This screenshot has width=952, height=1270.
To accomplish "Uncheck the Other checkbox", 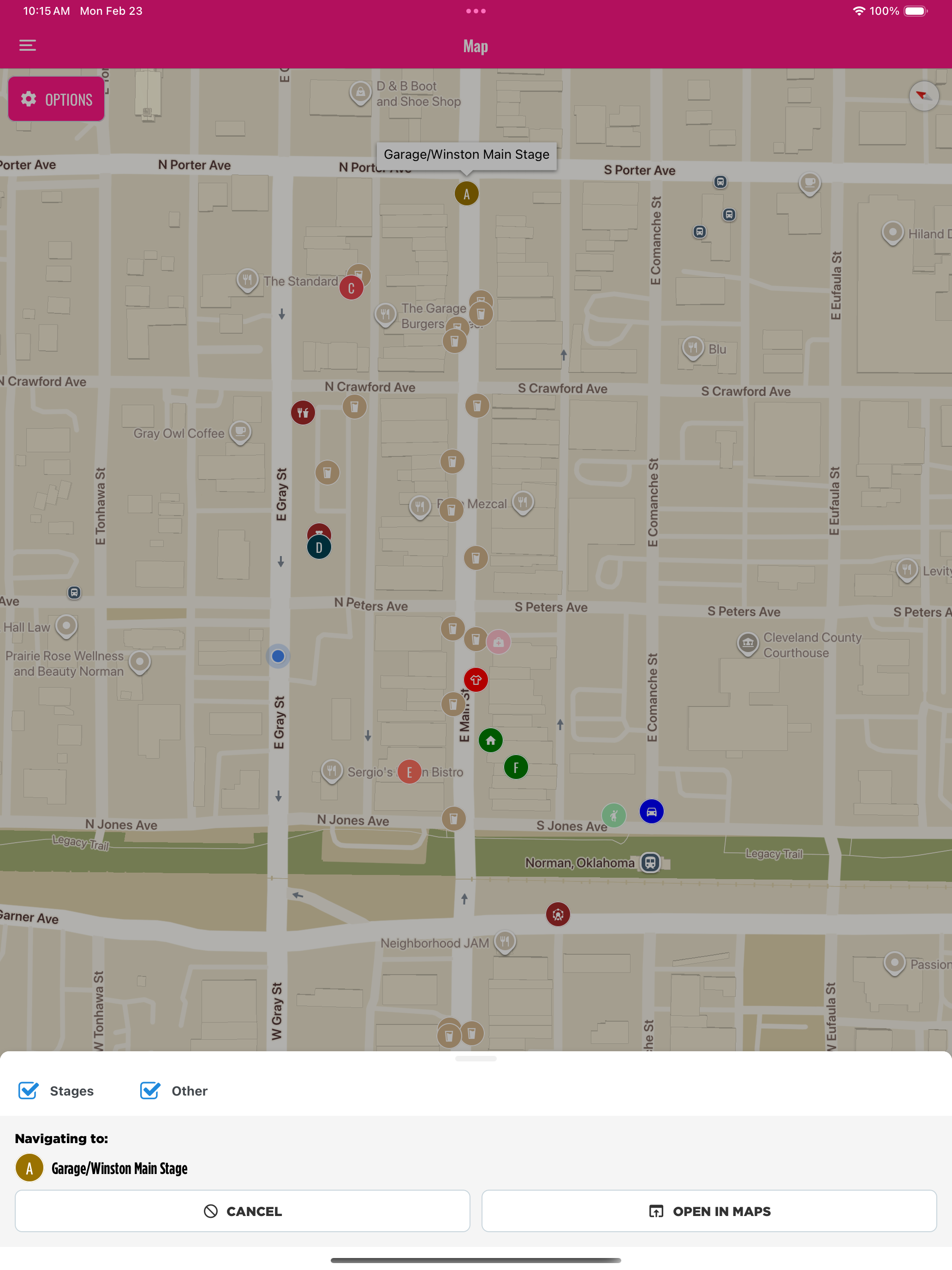I will tap(150, 1091).
